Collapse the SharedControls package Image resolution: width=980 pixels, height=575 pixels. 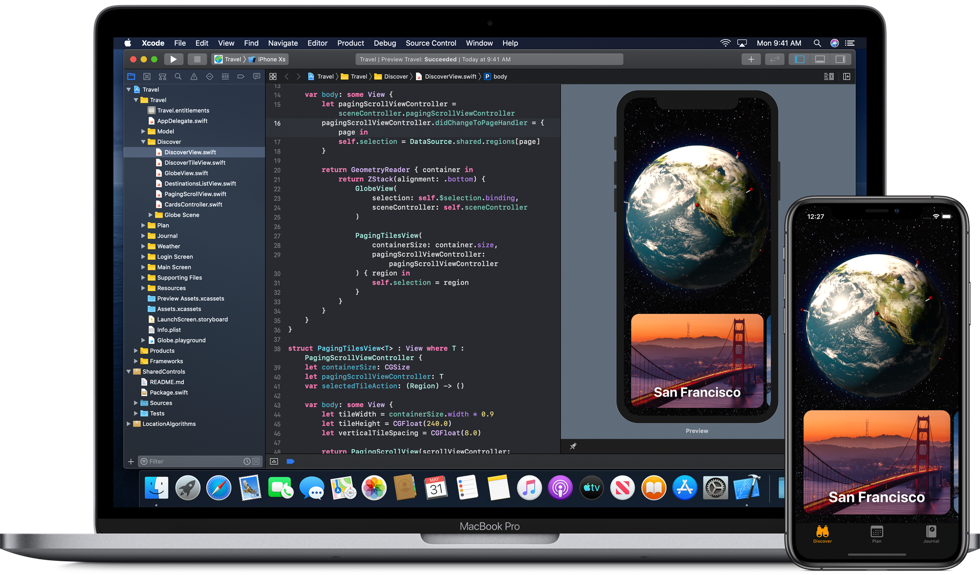(x=129, y=371)
